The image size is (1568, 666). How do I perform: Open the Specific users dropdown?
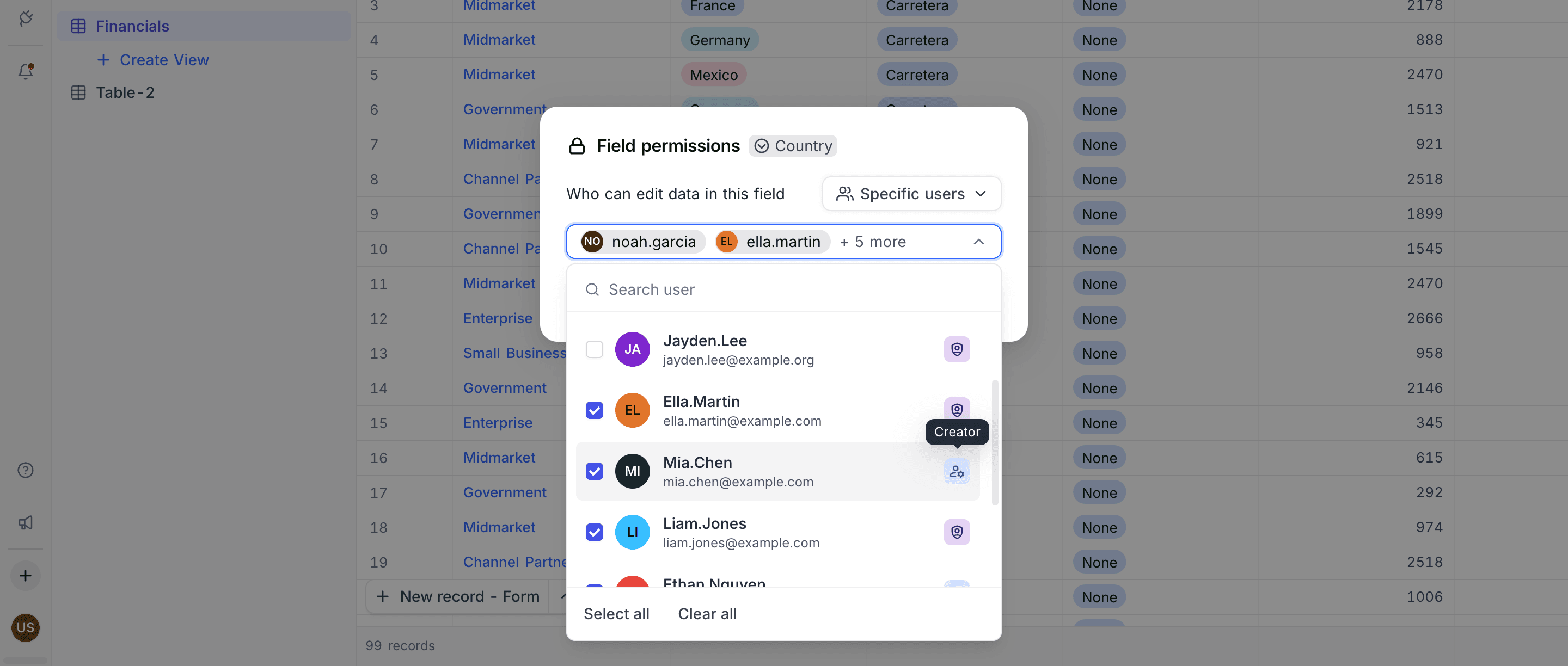[911, 193]
